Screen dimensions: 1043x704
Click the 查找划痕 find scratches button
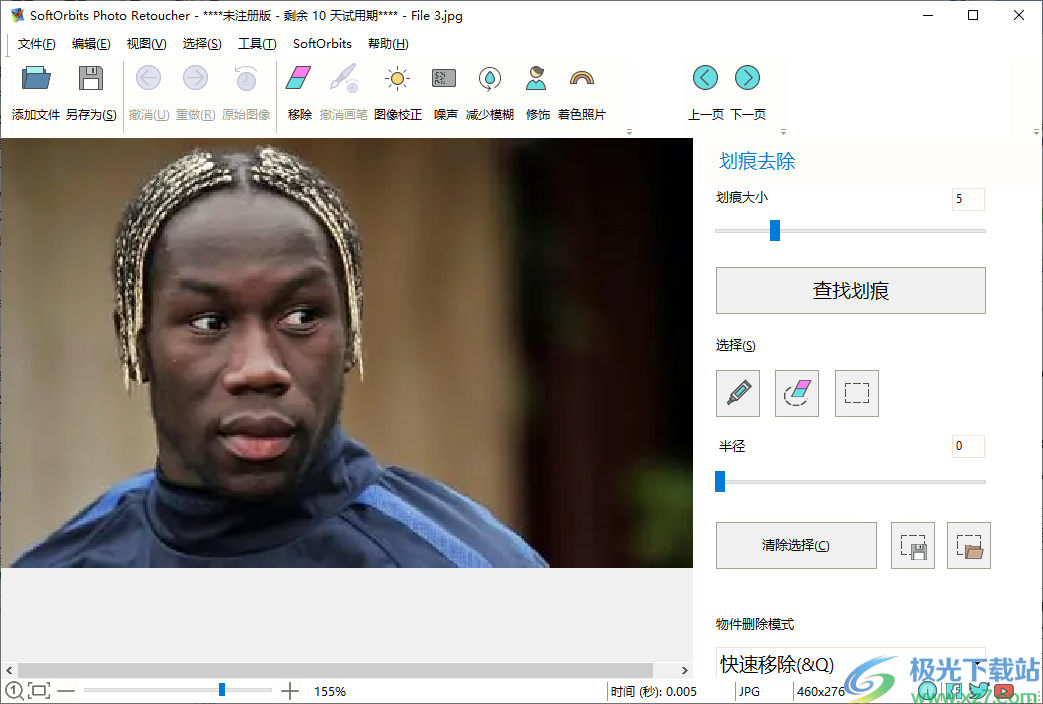(x=851, y=290)
